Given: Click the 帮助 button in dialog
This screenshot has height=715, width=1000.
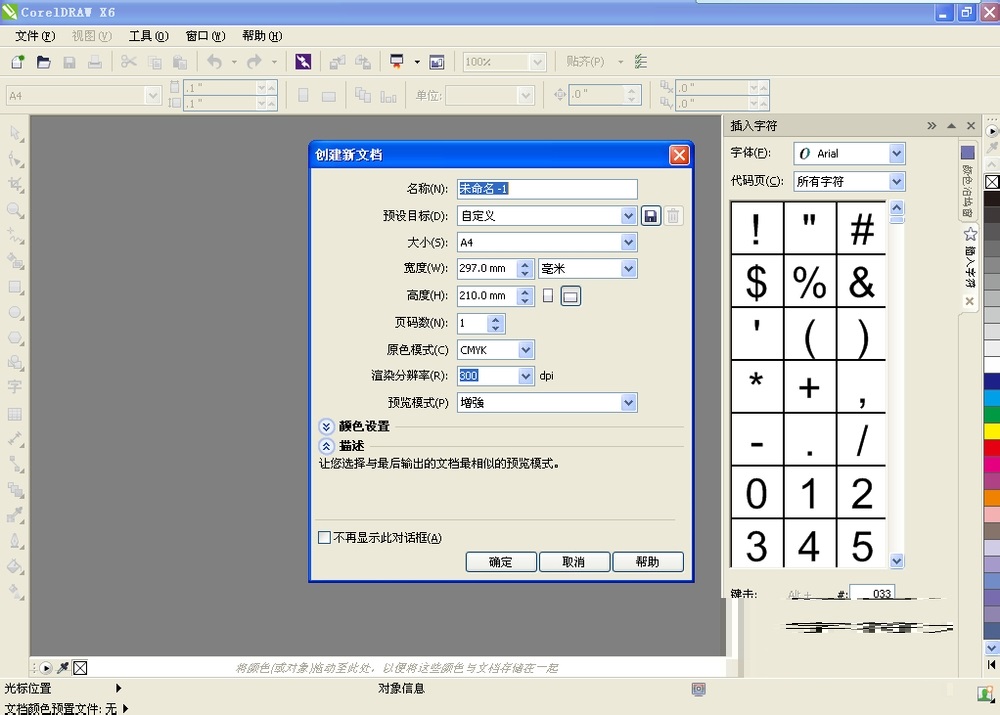Looking at the screenshot, I should tap(647, 562).
